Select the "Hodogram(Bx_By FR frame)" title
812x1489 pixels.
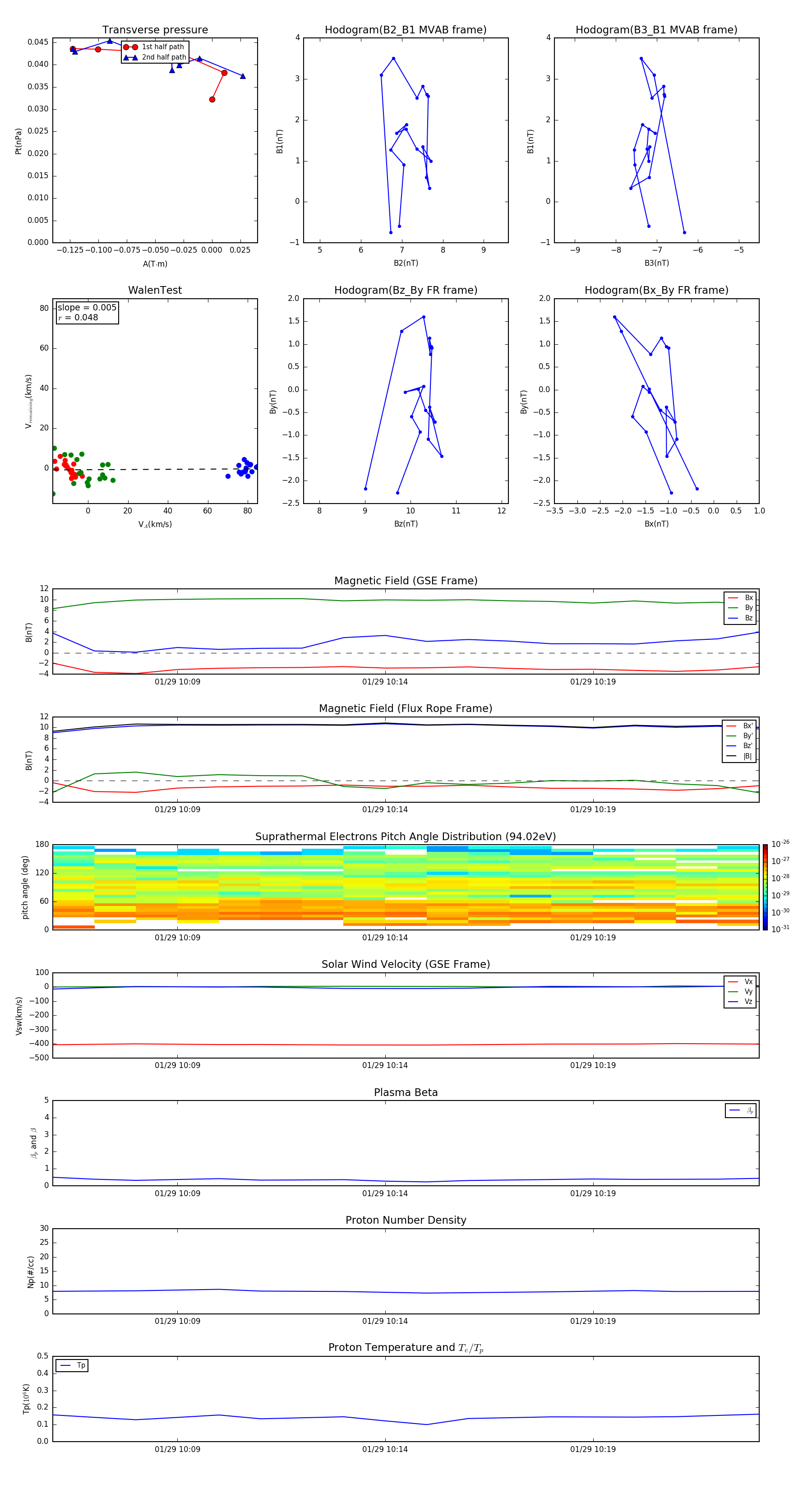tap(656, 290)
